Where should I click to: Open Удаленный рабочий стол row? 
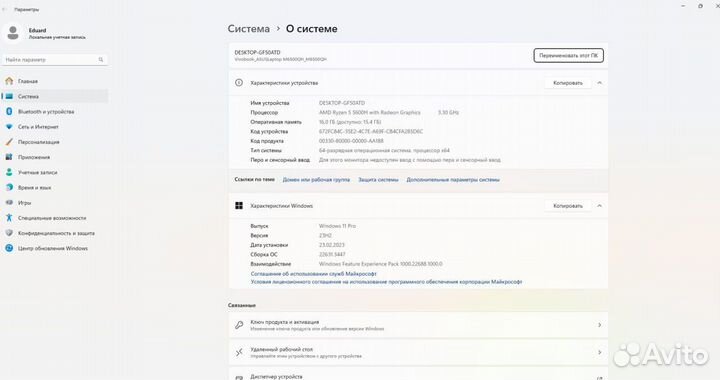click(x=418, y=352)
